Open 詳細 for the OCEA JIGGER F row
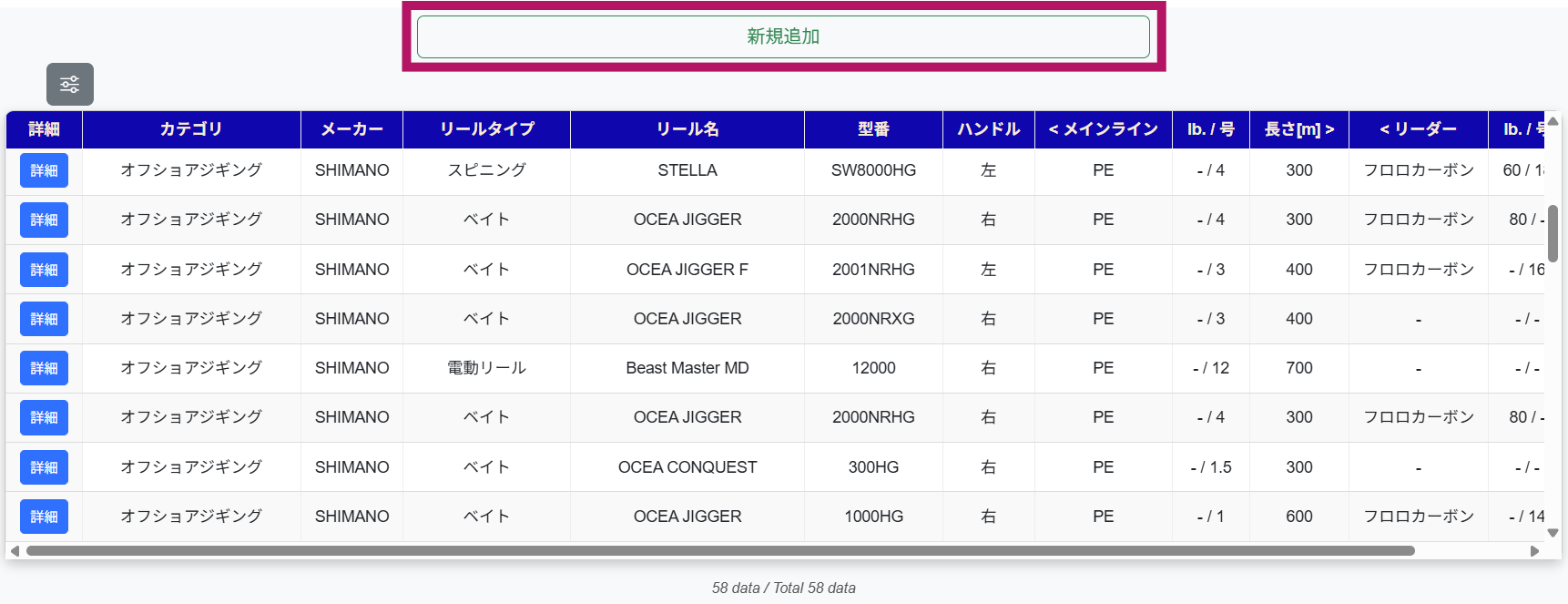 point(44,270)
